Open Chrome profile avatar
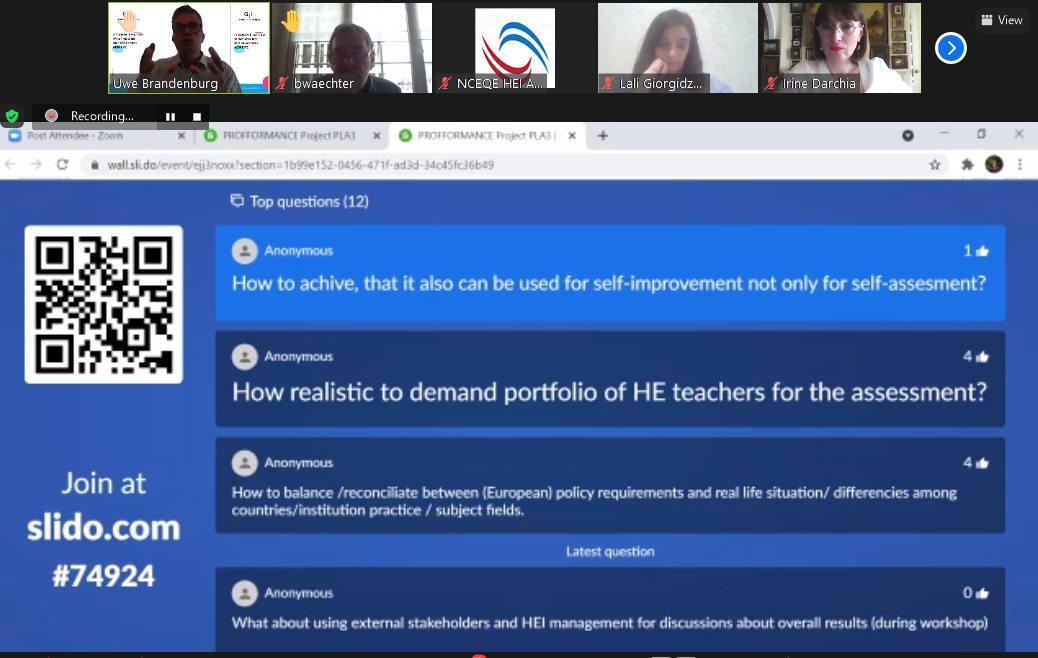 [993, 165]
